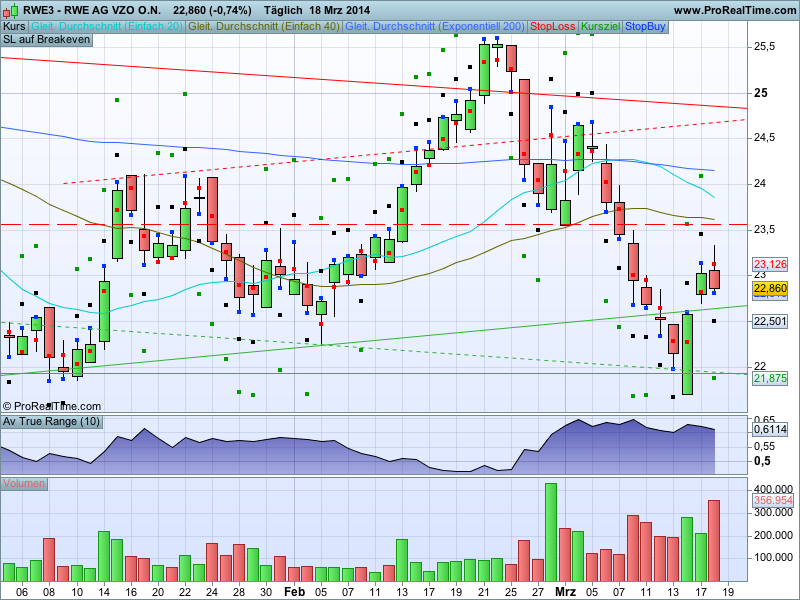Select the StopBuy indicator label

click(x=645, y=27)
